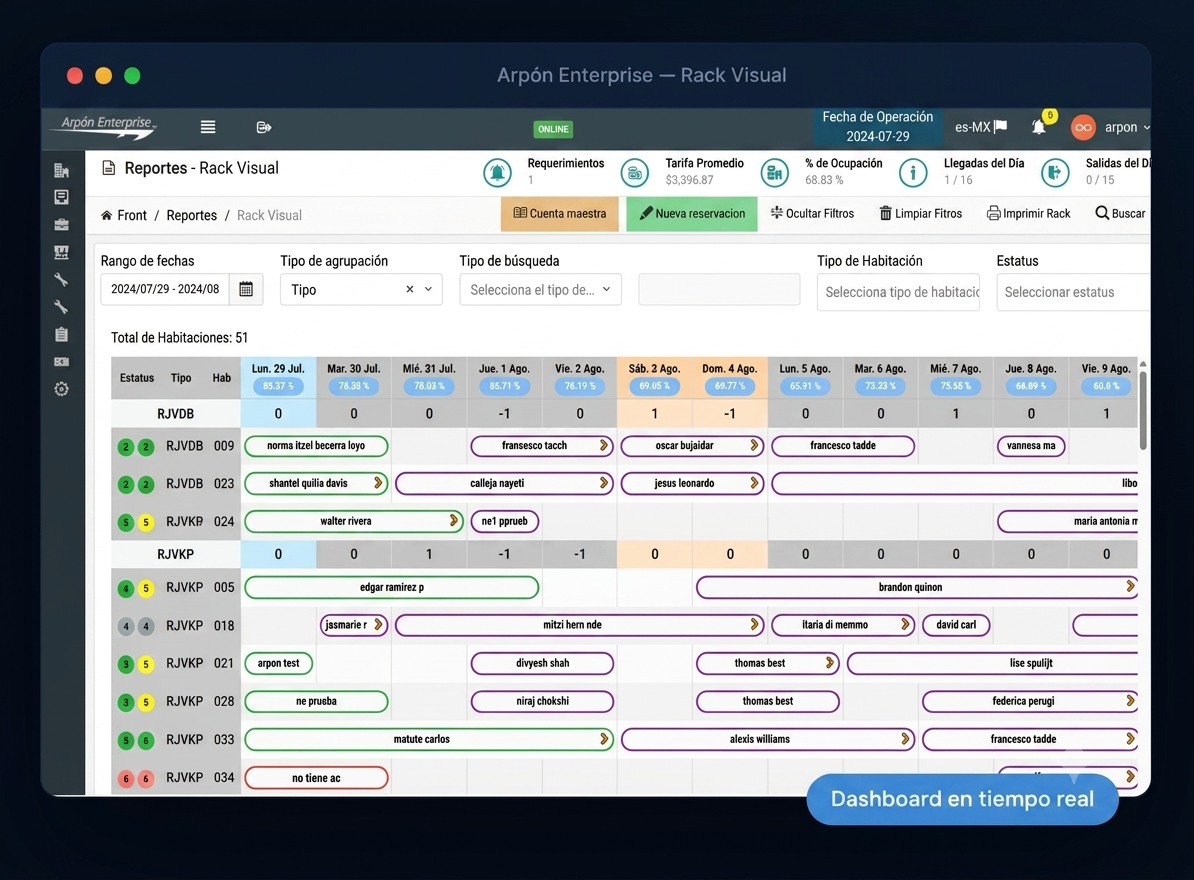Click the briefcase icon in left sidebar
This screenshot has width=1194, height=880.
(62, 225)
